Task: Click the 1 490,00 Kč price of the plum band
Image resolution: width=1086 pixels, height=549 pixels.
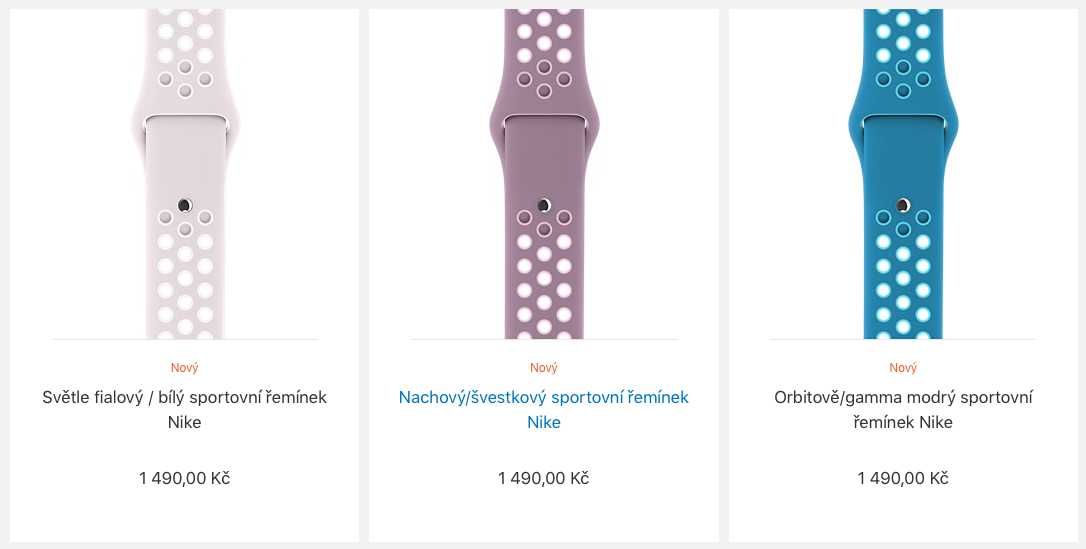Action: [544, 478]
